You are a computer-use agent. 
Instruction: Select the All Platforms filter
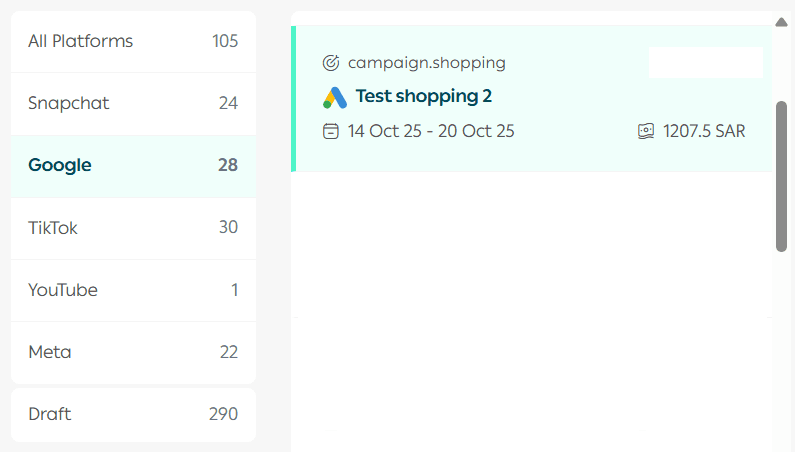pyautogui.click(x=133, y=41)
